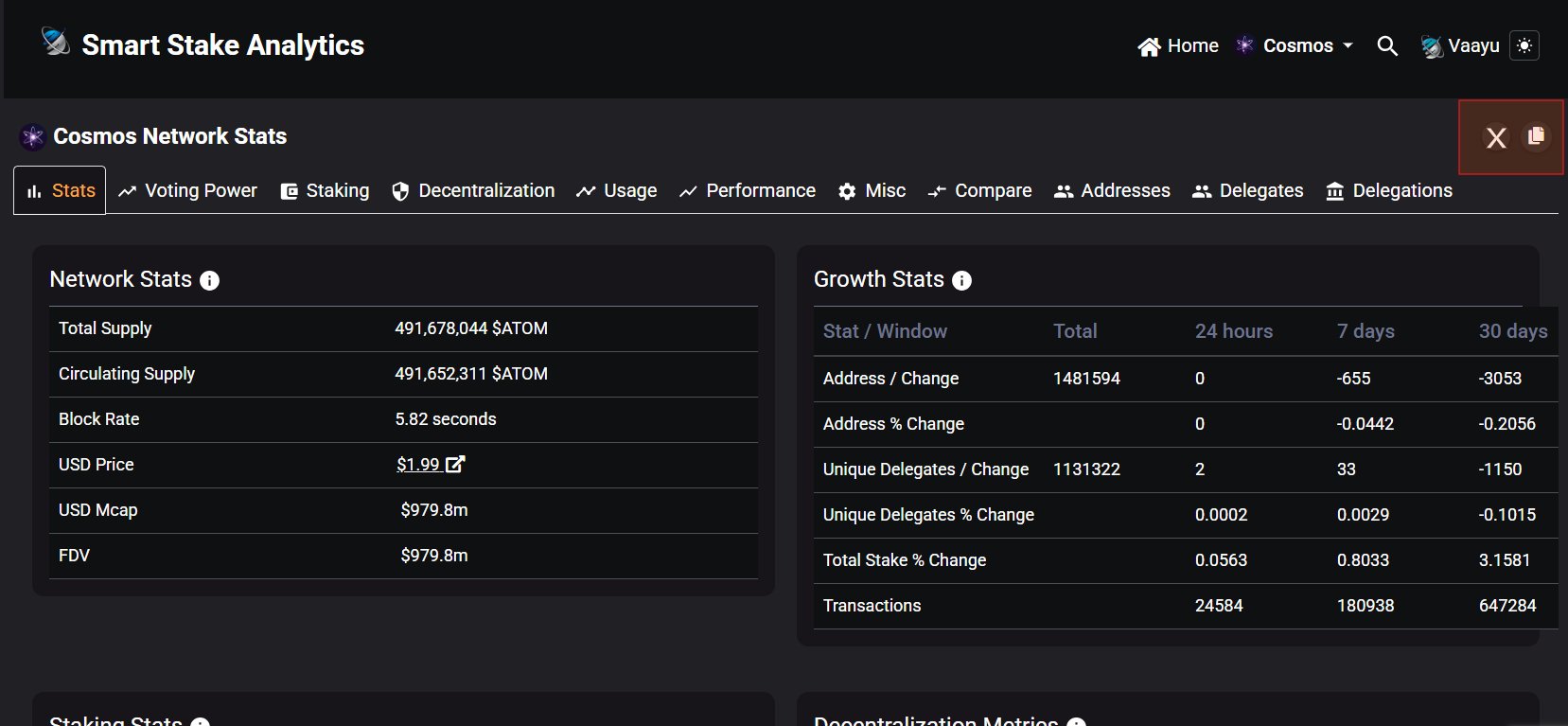The image size is (1568, 726).
Task: Toggle the light/dark theme button
Action: click(x=1524, y=45)
